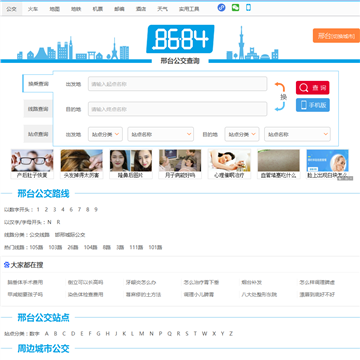Open routes starting with number 4

click(x=63, y=210)
